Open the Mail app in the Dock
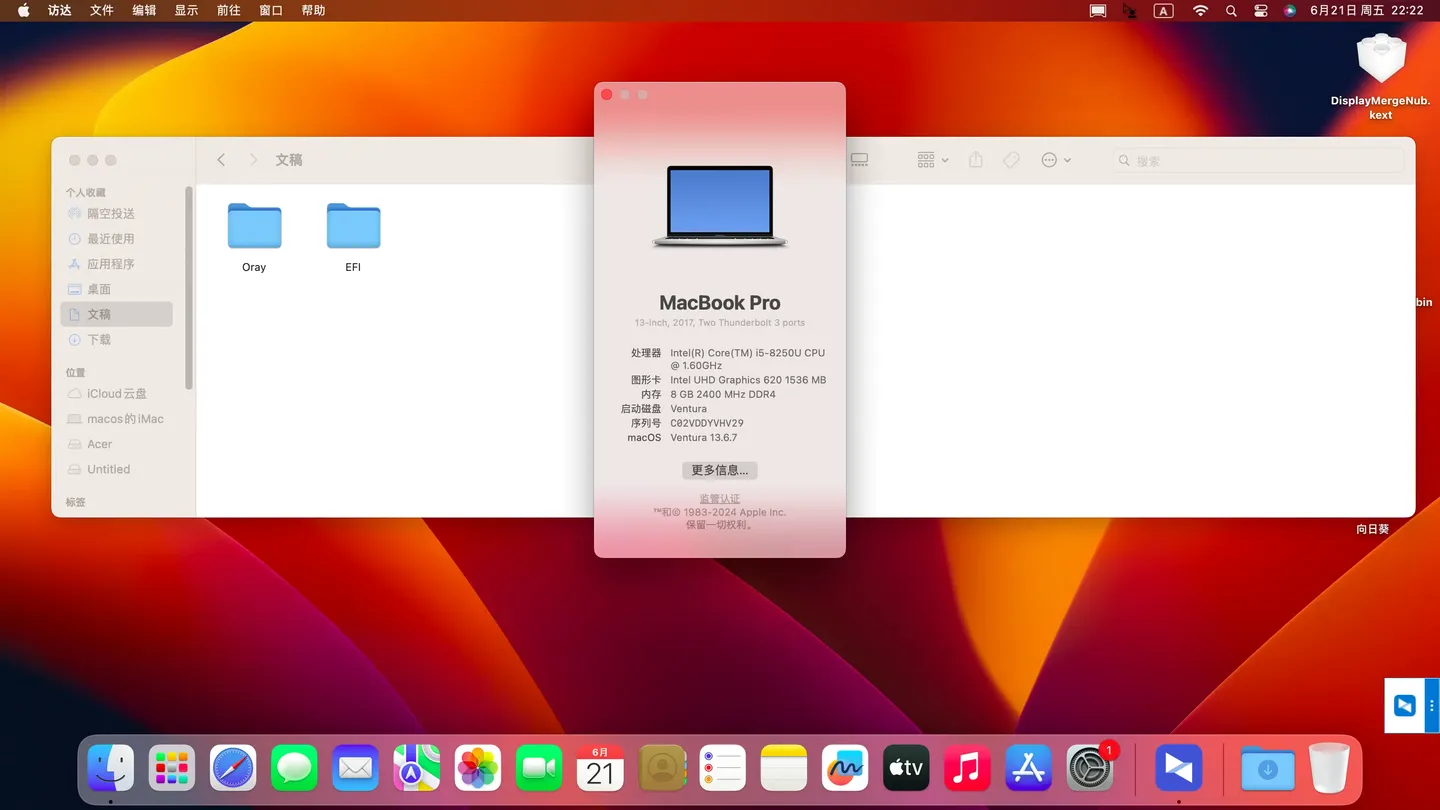This screenshot has width=1440, height=810. pos(355,767)
